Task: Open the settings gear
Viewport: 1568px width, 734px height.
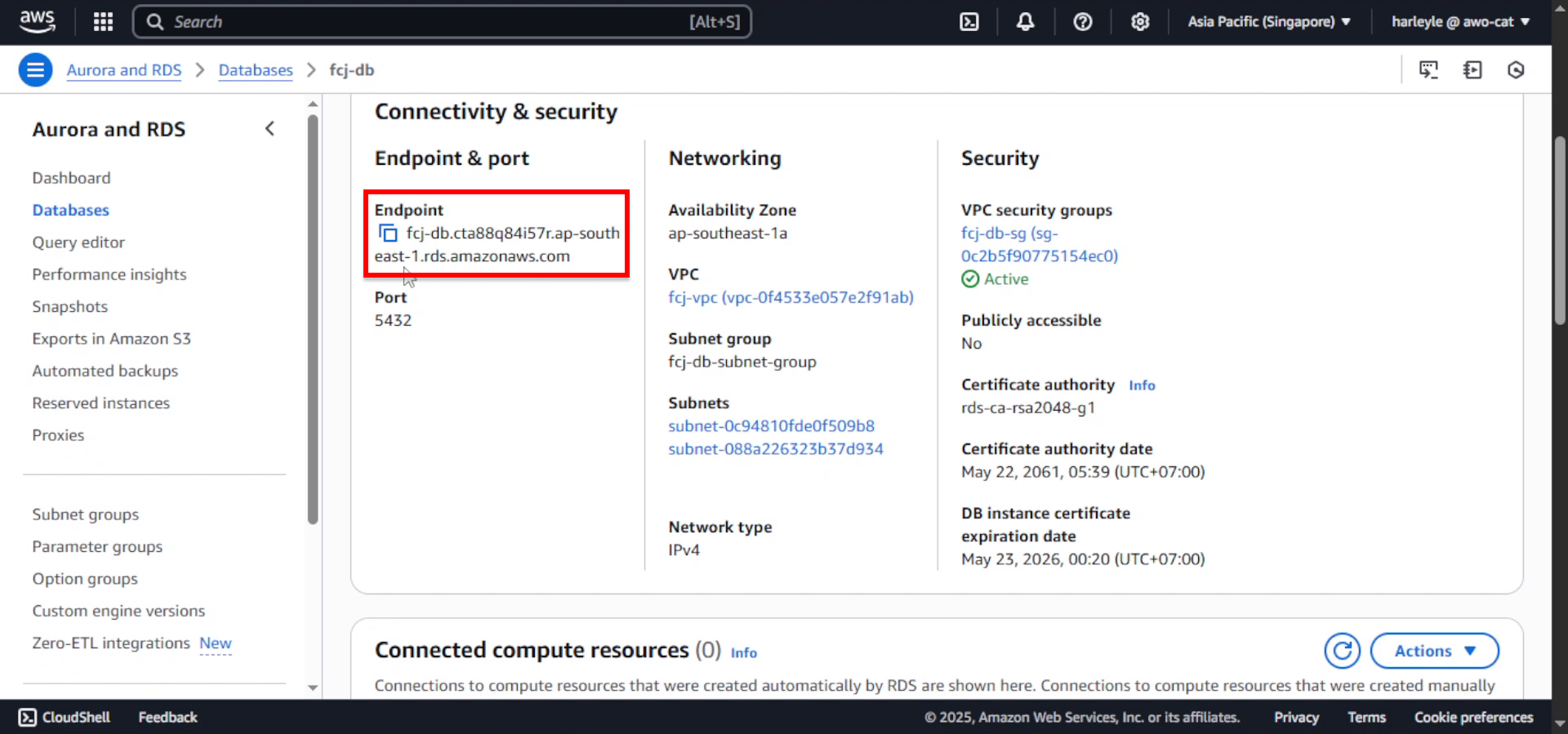Action: (1140, 22)
